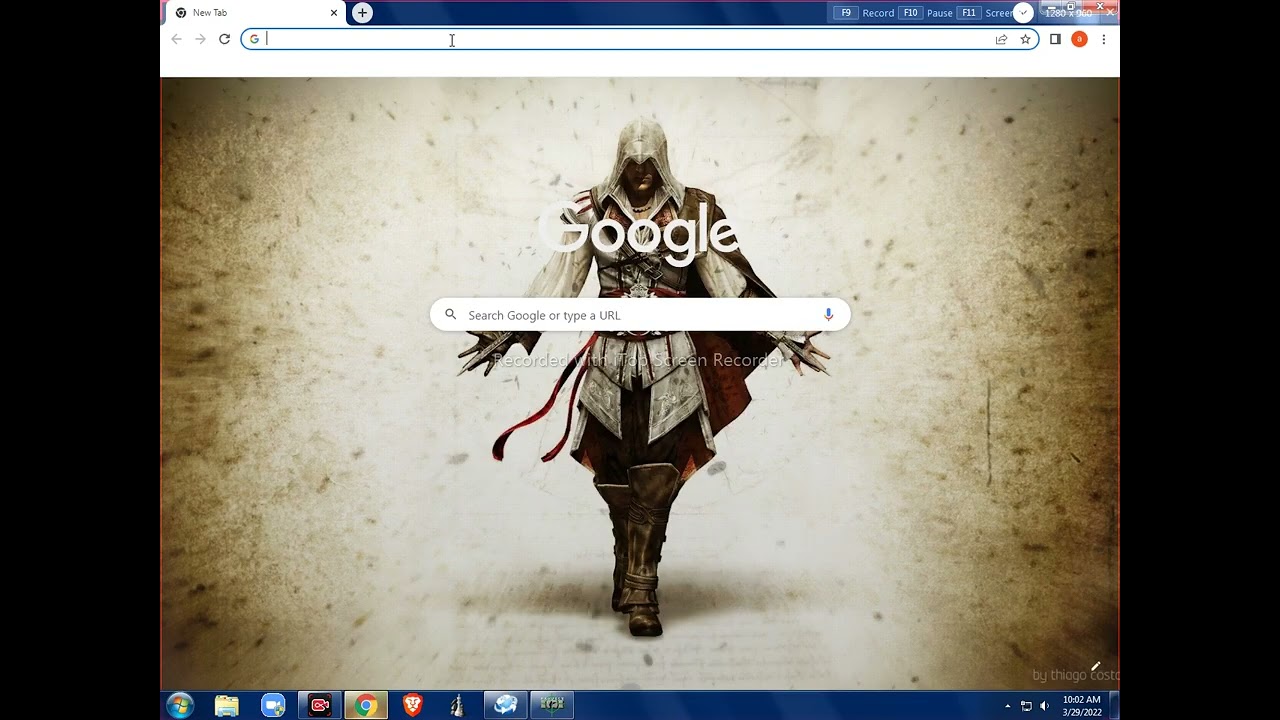The image size is (1280, 720).
Task: Click the Google logo on the page
Action: [640, 233]
